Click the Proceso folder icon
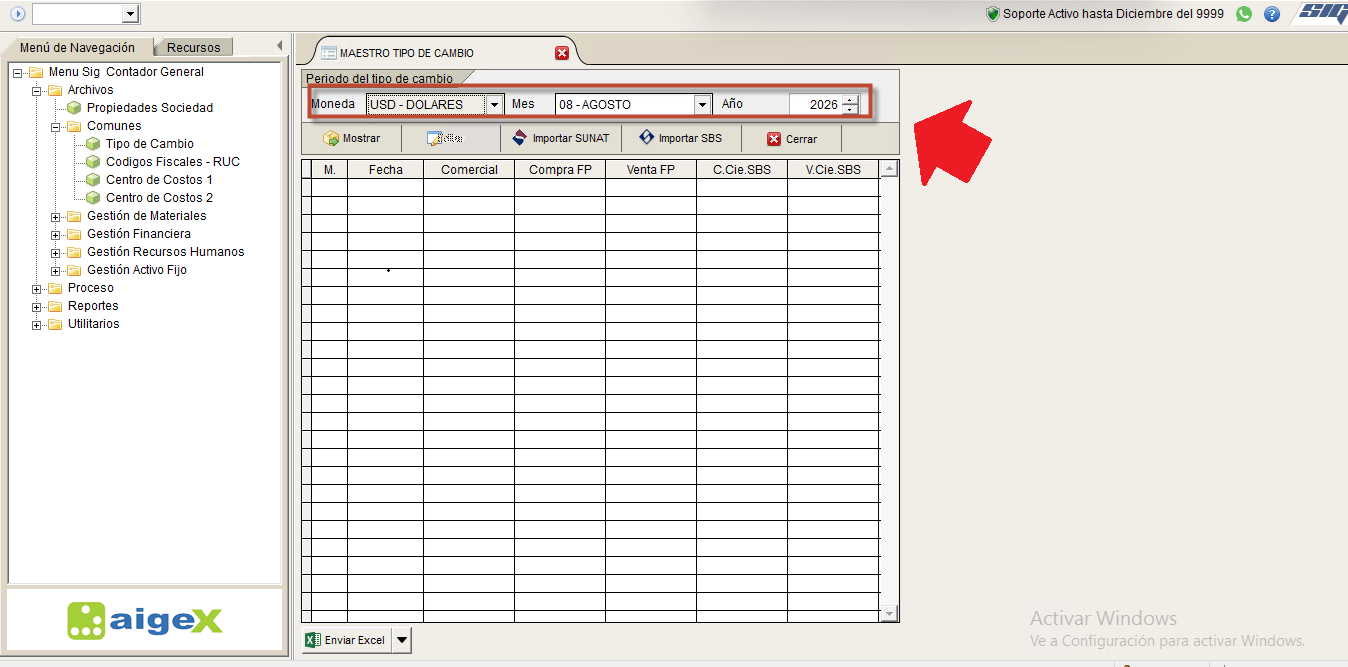Screen dimensions: 1348x667 coord(55,288)
